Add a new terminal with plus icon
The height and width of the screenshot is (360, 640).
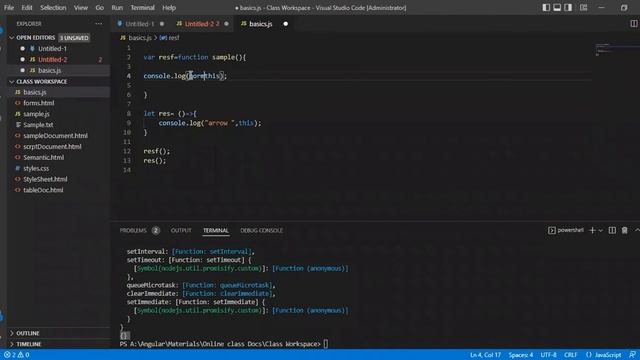[x=592, y=230]
